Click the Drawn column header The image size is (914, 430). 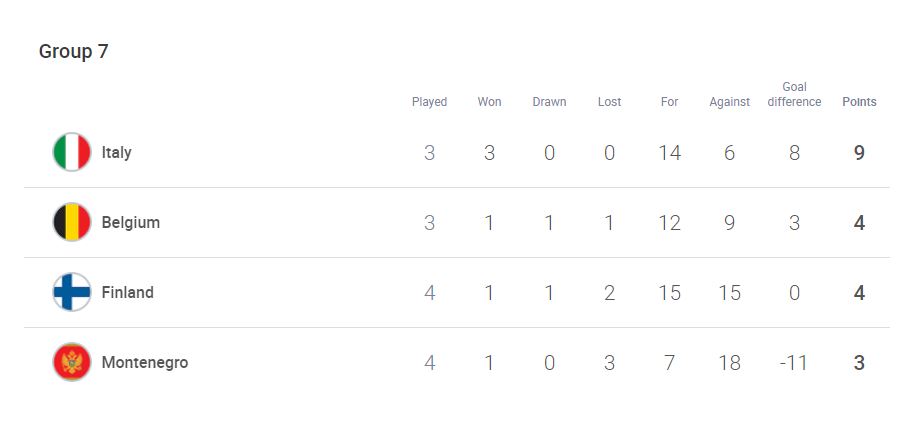pos(549,102)
